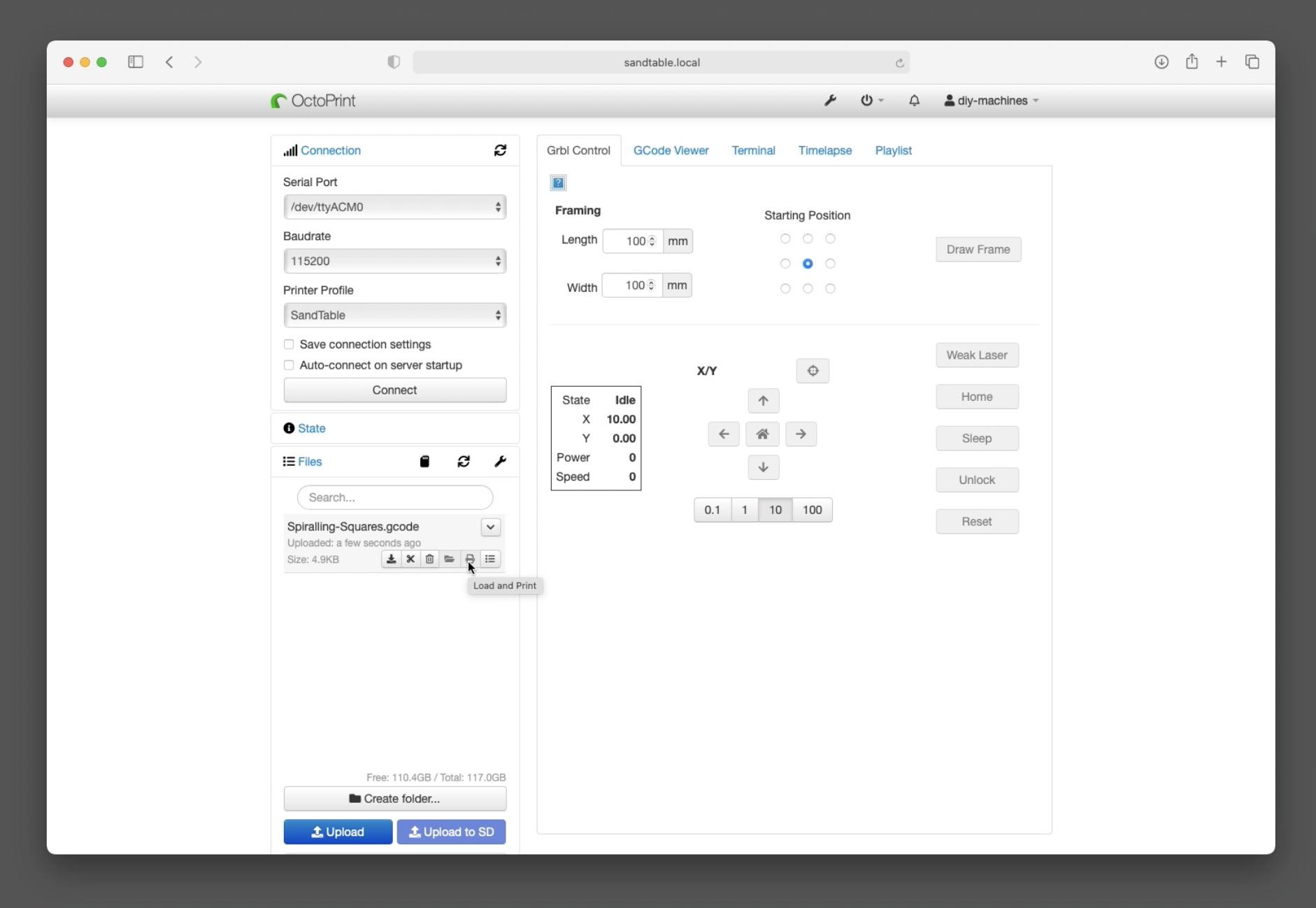This screenshot has height=908, width=1316.
Task: Expand details for Spiralling-Squares.gcode
Action: pyautogui.click(x=490, y=527)
